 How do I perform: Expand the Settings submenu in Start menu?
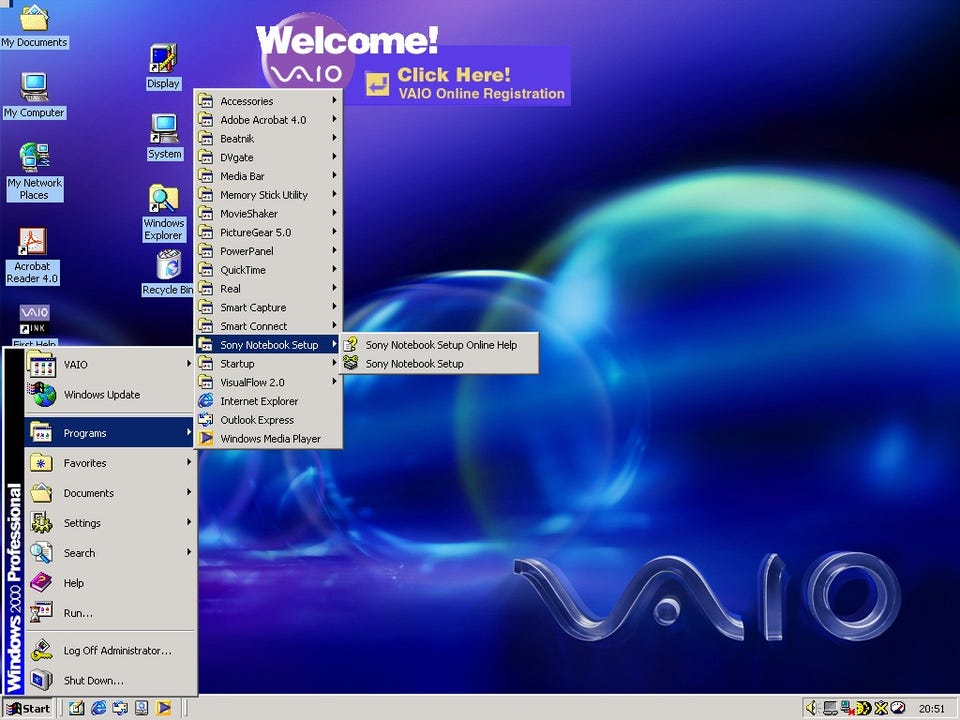pos(110,523)
